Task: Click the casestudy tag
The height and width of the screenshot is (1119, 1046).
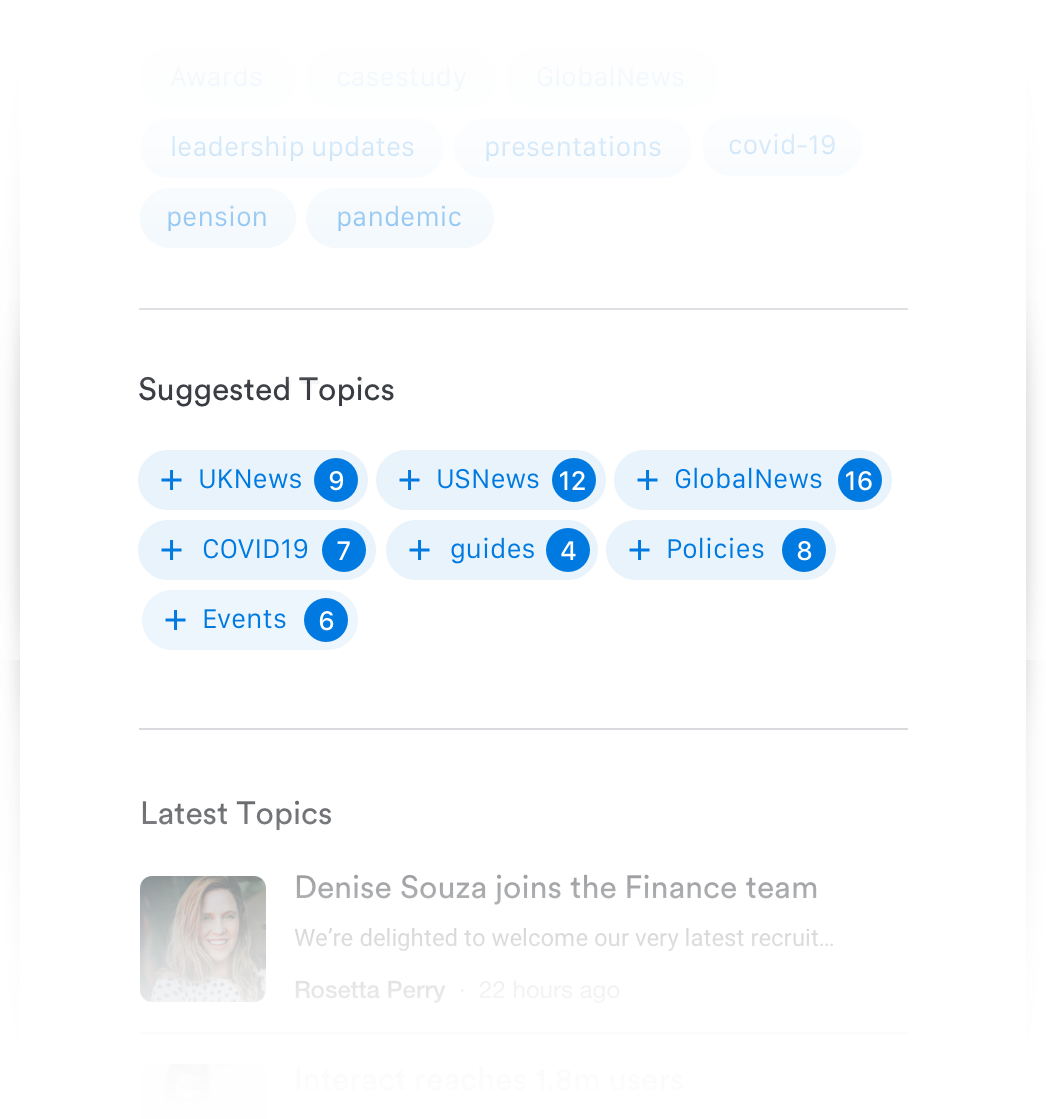Action: coord(402,77)
